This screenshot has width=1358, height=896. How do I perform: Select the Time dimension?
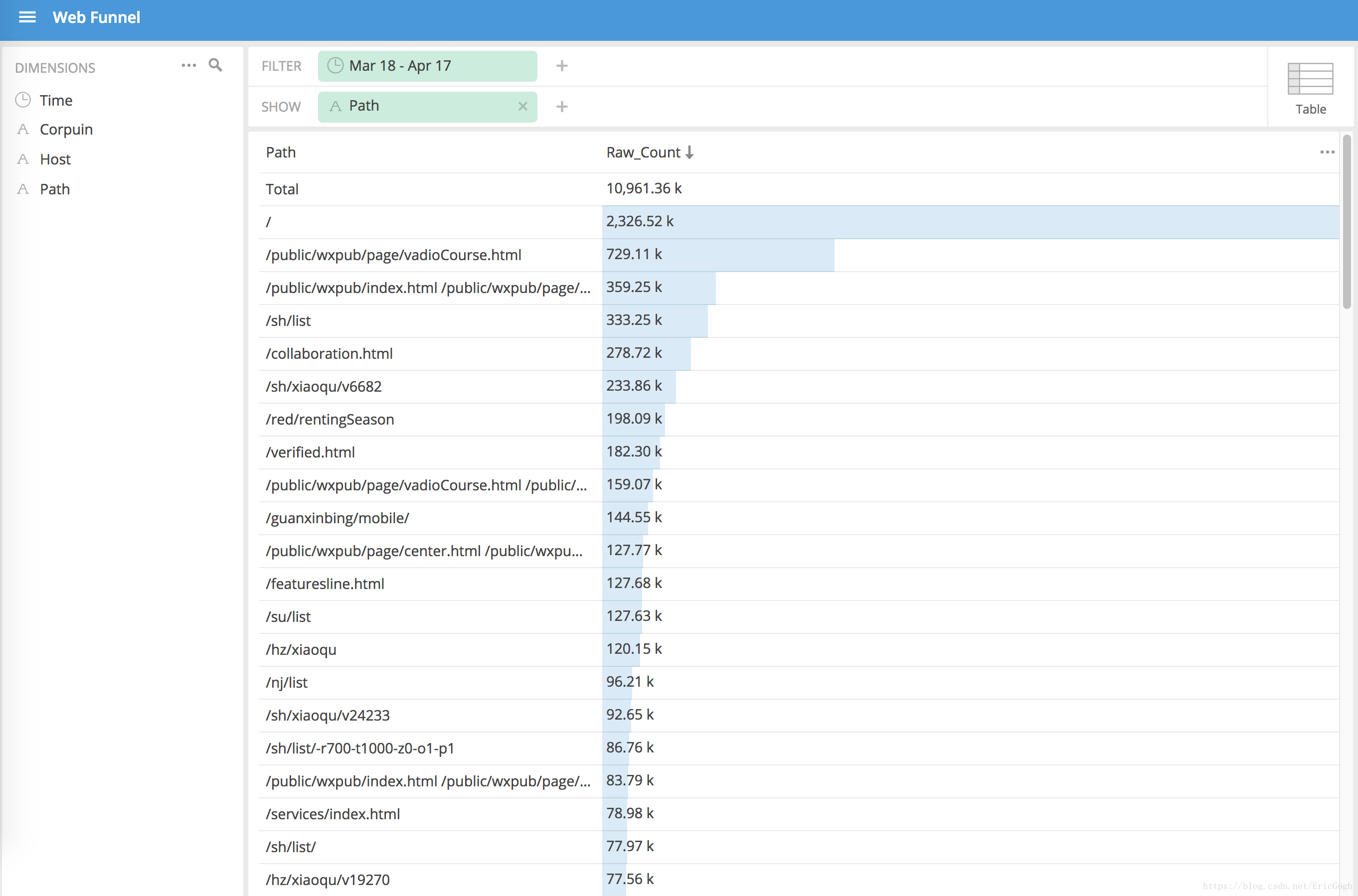(56, 101)
